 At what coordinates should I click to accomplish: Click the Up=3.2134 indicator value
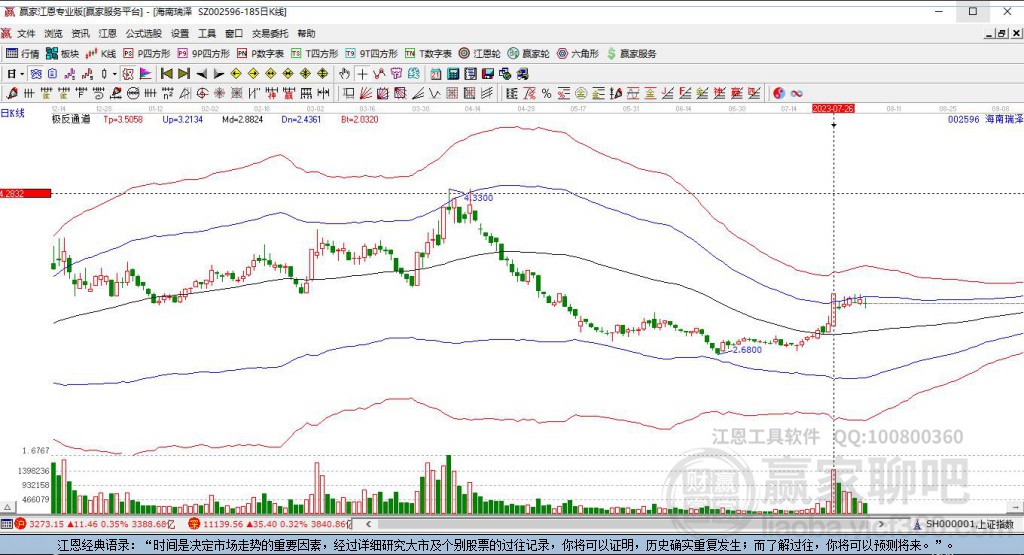[x=183, y=119]
